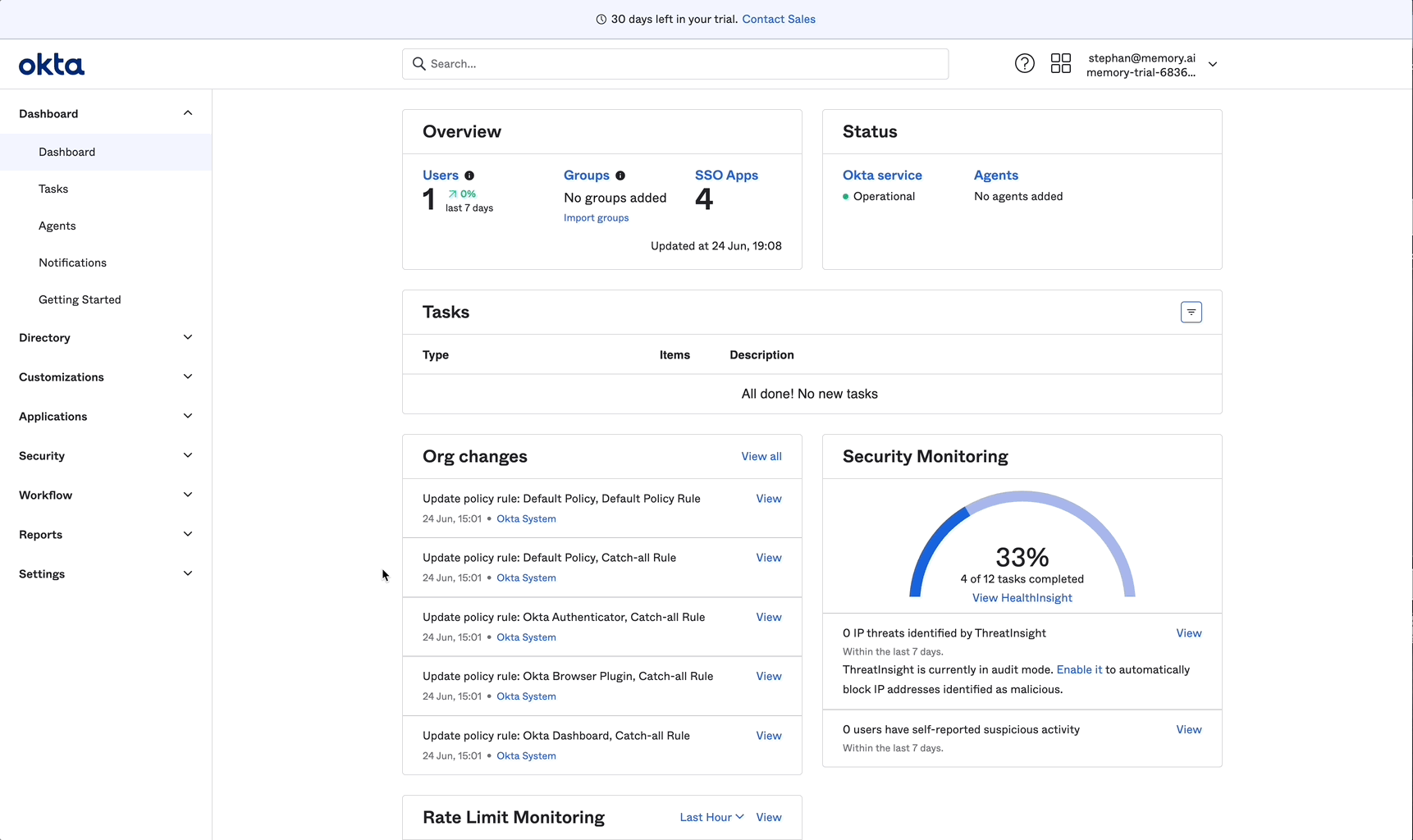This screenshot has height=840, width=1413.
Task: Select Notifications in the sidebar
Action: (72, 262)
